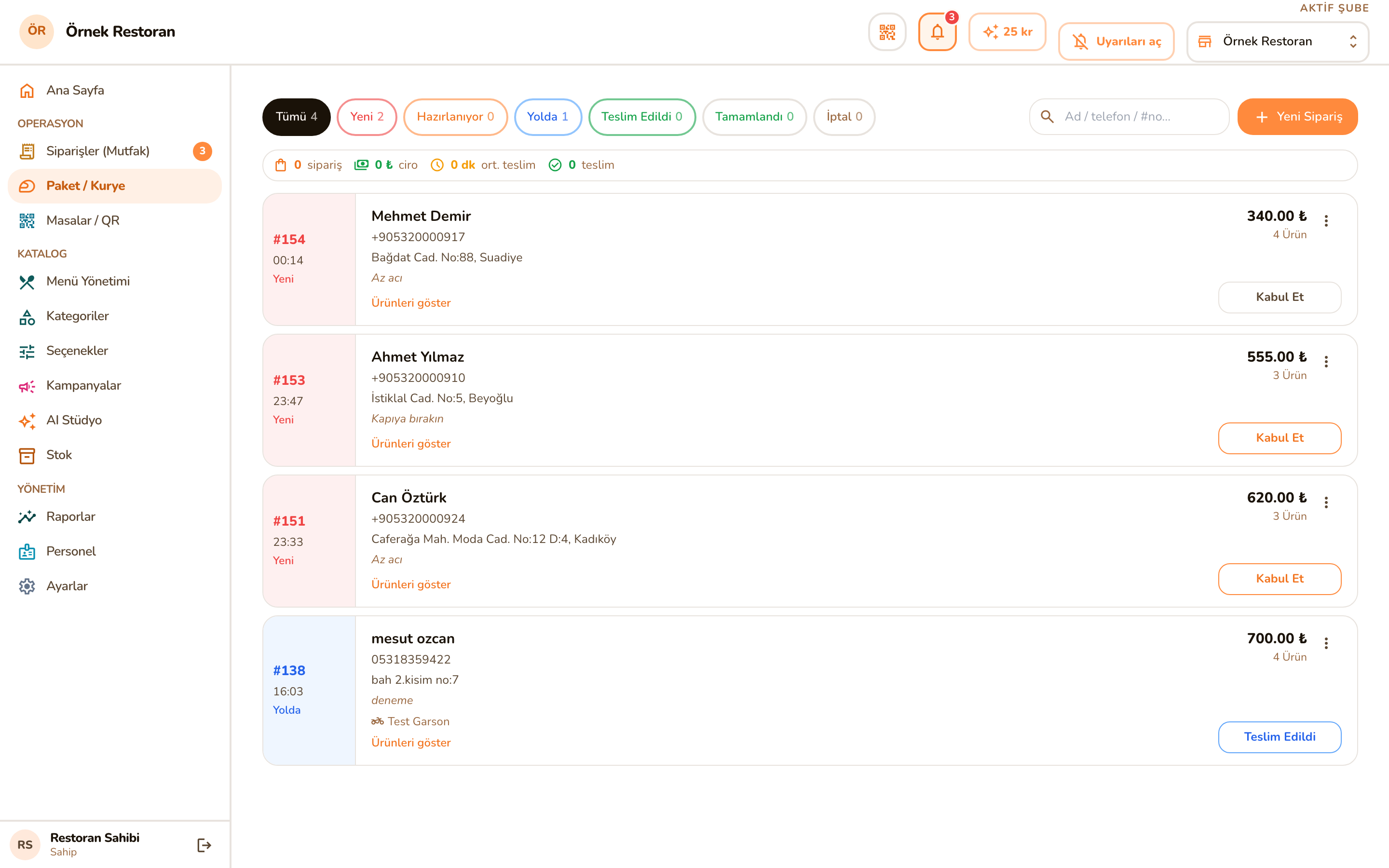1389x868 pixels.
Task: Enable alerts with Uyarıları aç
Action: [x=1116, y=41]
